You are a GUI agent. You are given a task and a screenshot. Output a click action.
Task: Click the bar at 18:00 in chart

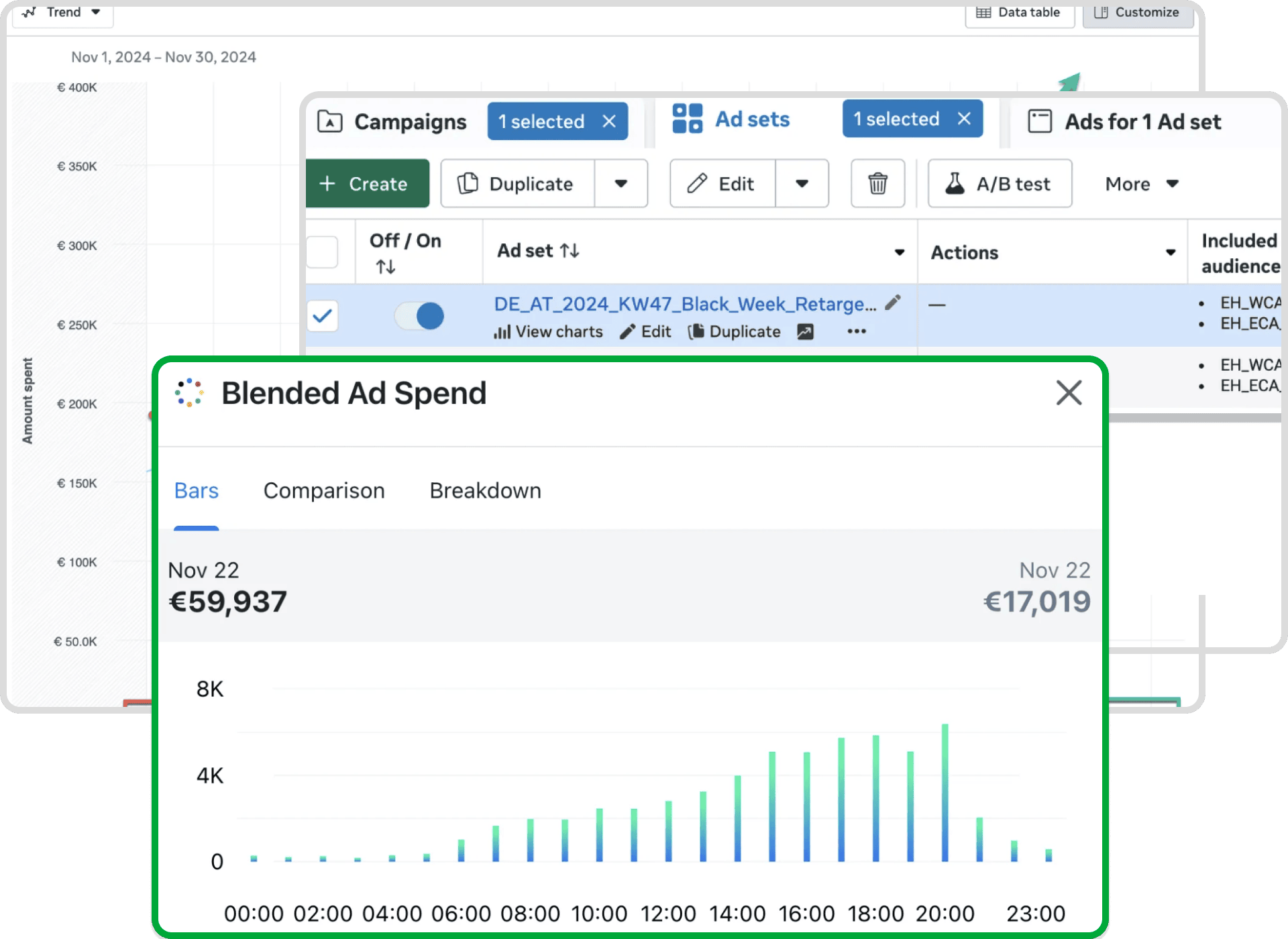(875, 798)
